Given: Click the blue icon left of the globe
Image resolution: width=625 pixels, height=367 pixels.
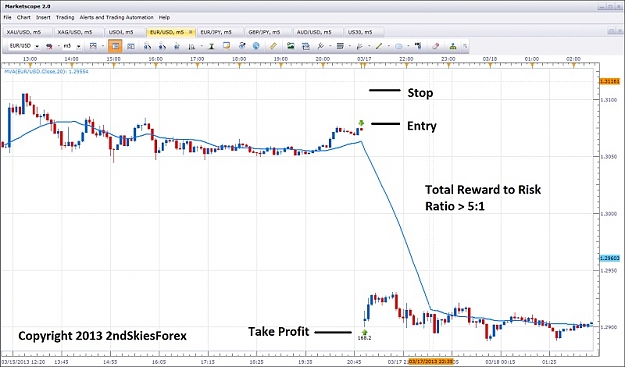Looking at the screenshot, I should click(242, 46).
